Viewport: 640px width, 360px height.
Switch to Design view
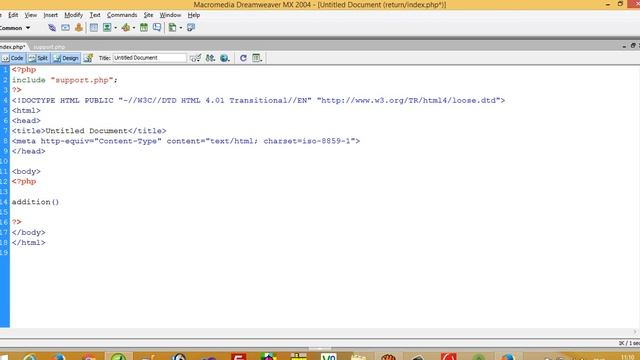pyautogui.click(x=66, y=58)
